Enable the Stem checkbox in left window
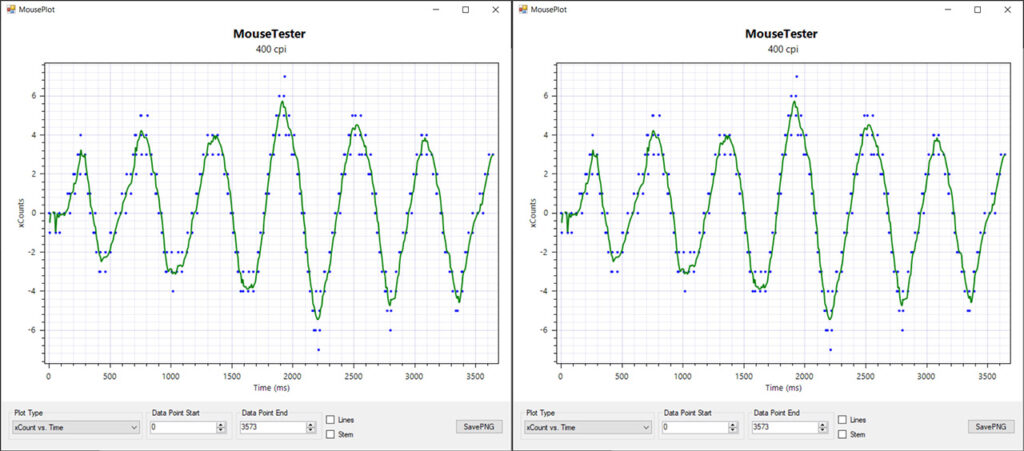Viewport: 1024px width, 451px height. [331, 434]
